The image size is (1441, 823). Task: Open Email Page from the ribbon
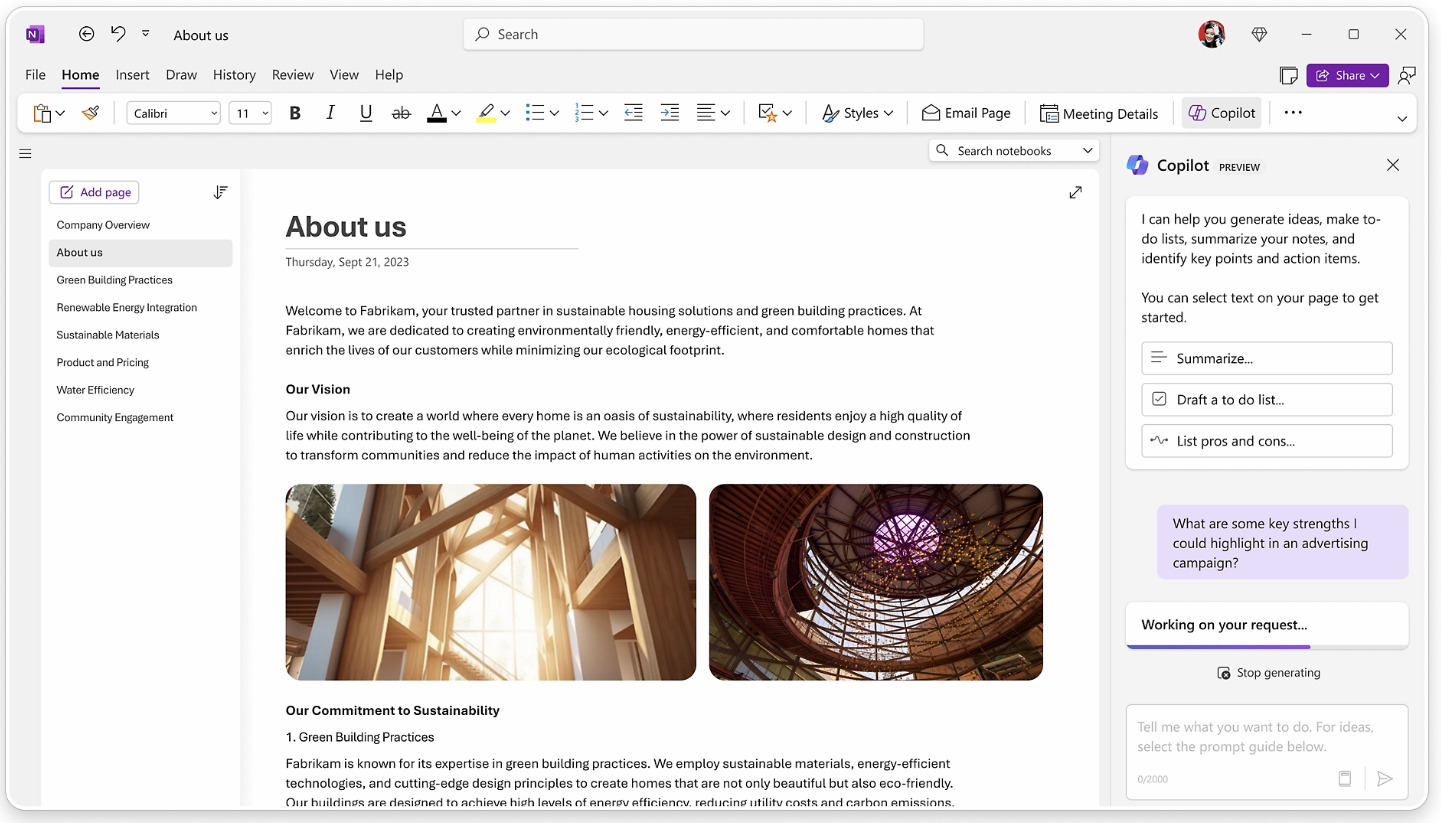point(966,112)
